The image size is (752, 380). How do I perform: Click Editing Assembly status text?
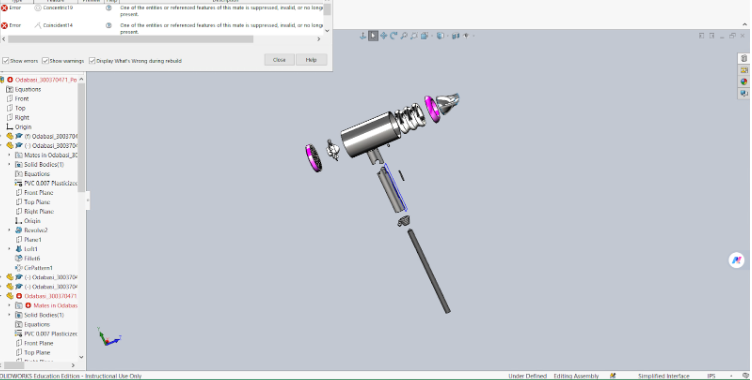(x=576, y=376)
